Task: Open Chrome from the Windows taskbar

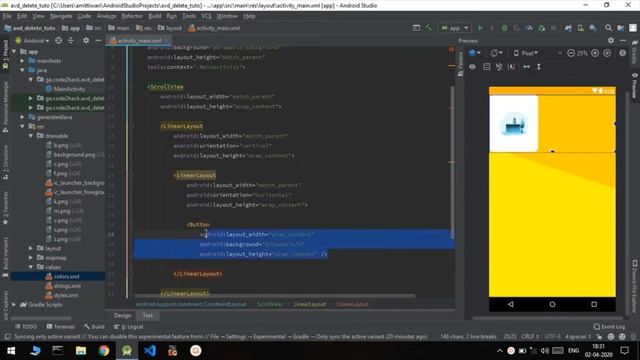Action: click(104, 351)
